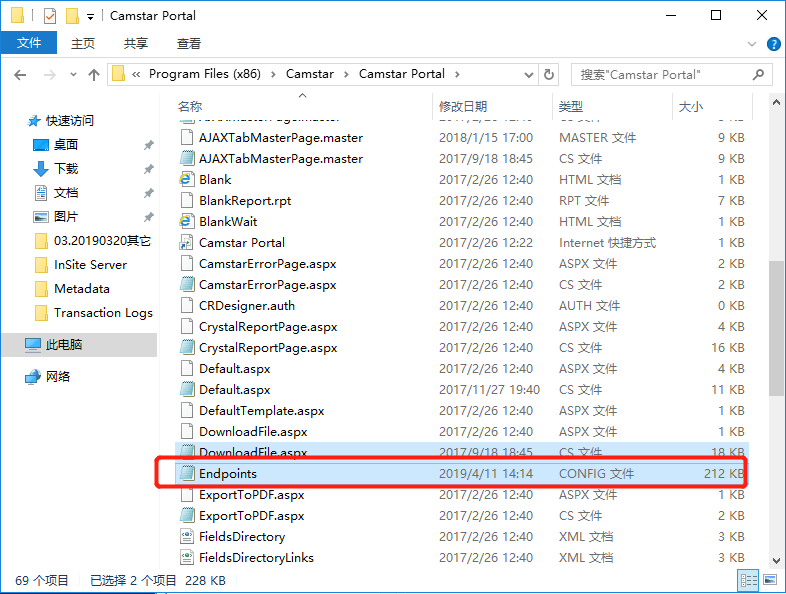
Task: Open the 文件 menu tab
Action: [x=29, y=43]
